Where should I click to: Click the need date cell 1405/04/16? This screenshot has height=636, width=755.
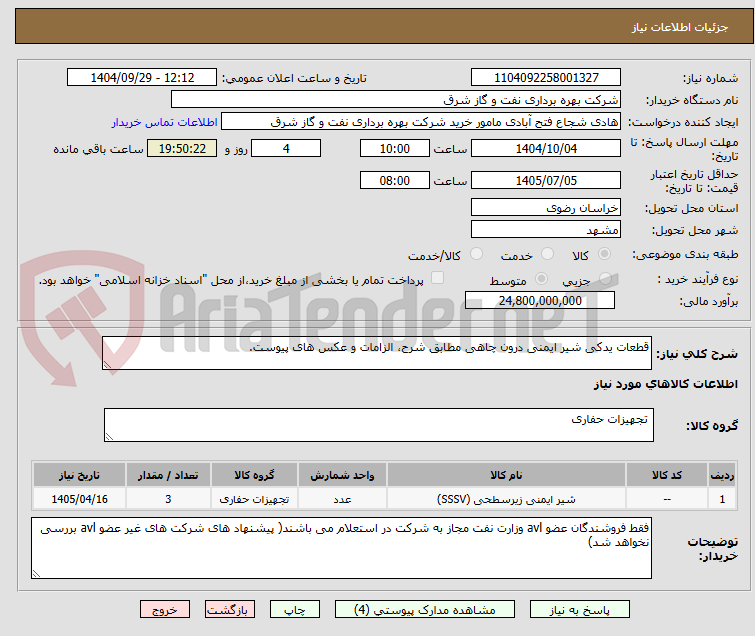[x=79, y=499]
